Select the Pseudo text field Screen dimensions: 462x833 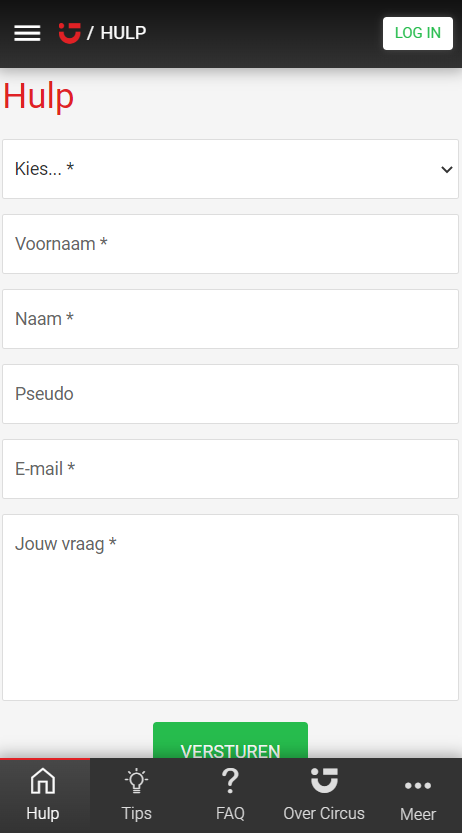(230, 394)
